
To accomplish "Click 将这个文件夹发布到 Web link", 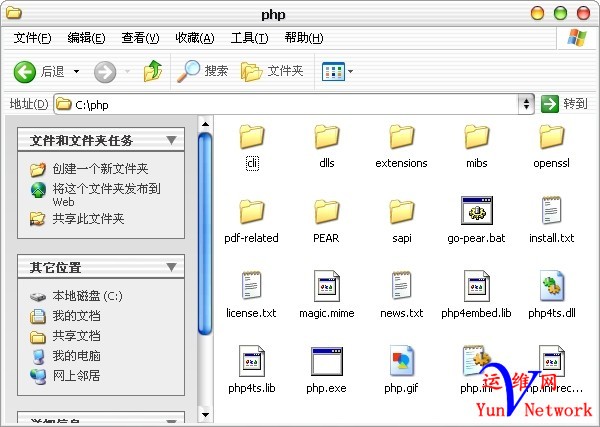I will click(106, 195).
